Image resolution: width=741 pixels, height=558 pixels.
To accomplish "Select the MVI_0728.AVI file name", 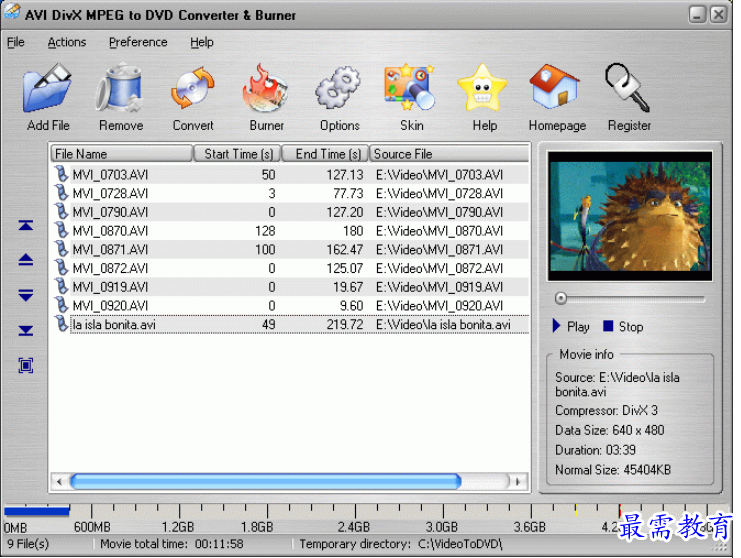I will pos(110,193).
